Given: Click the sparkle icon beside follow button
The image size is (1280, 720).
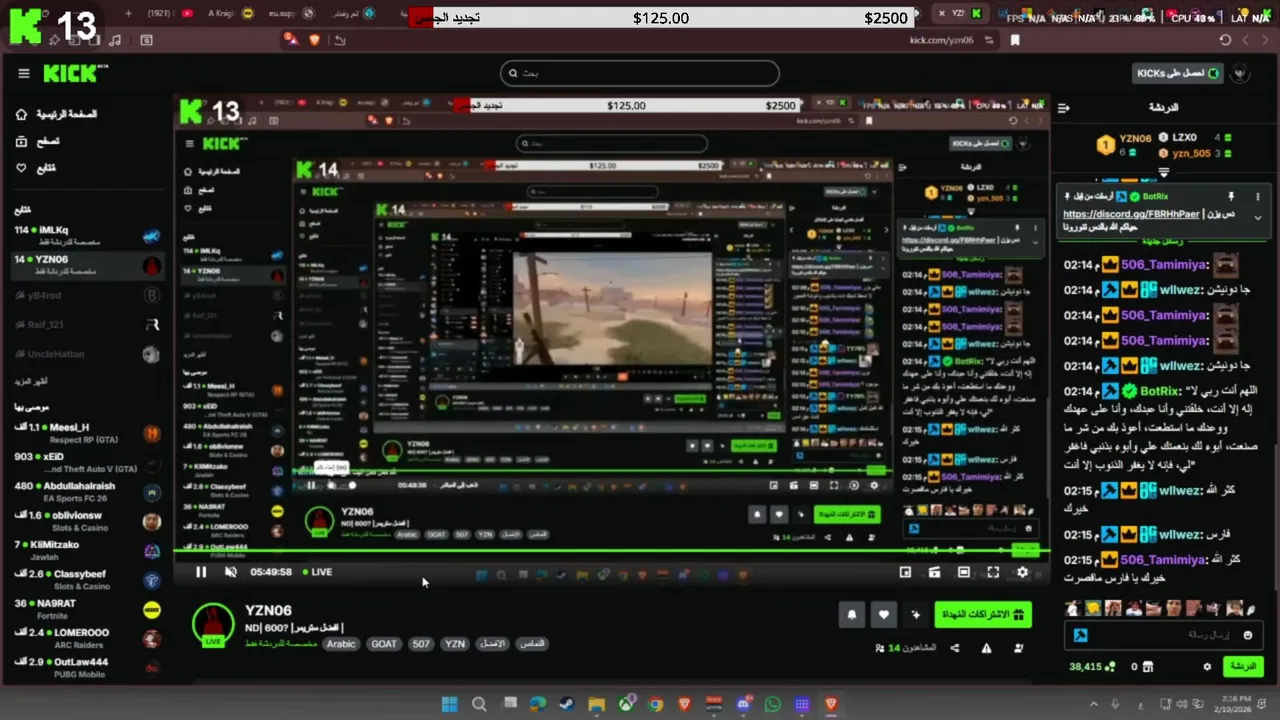Looking at the screenshot, I should pyautogui.click(x=915, y=615).
